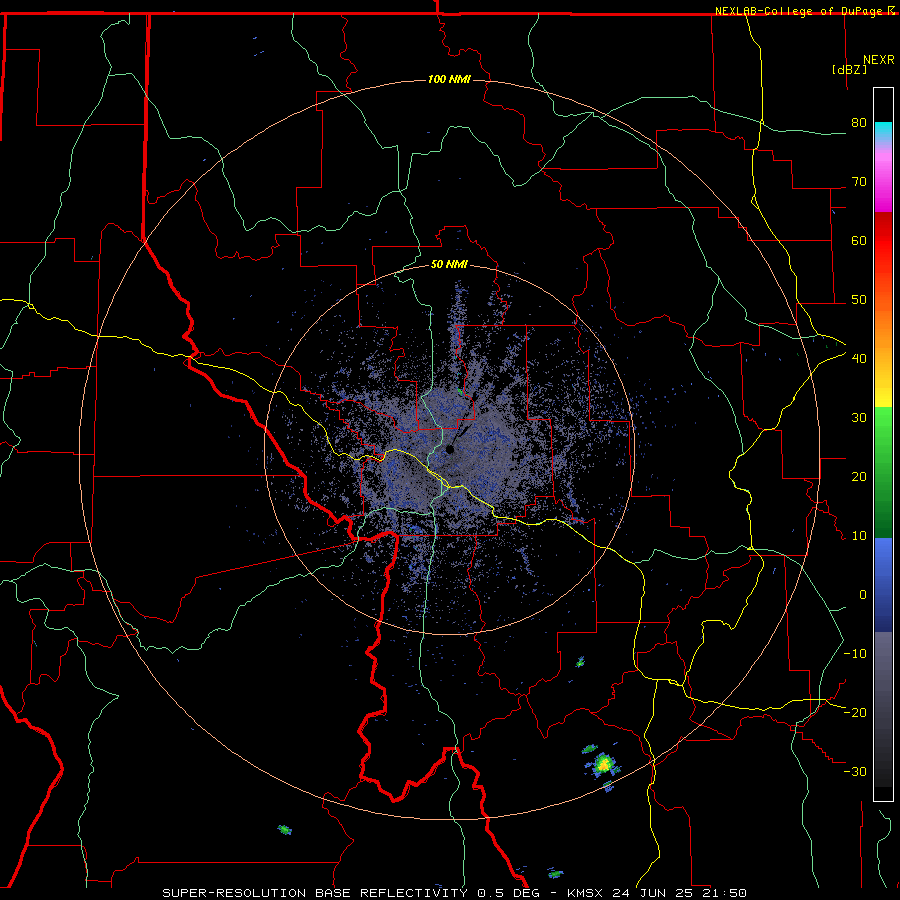Click the 20 dBZ scale value

859,476
